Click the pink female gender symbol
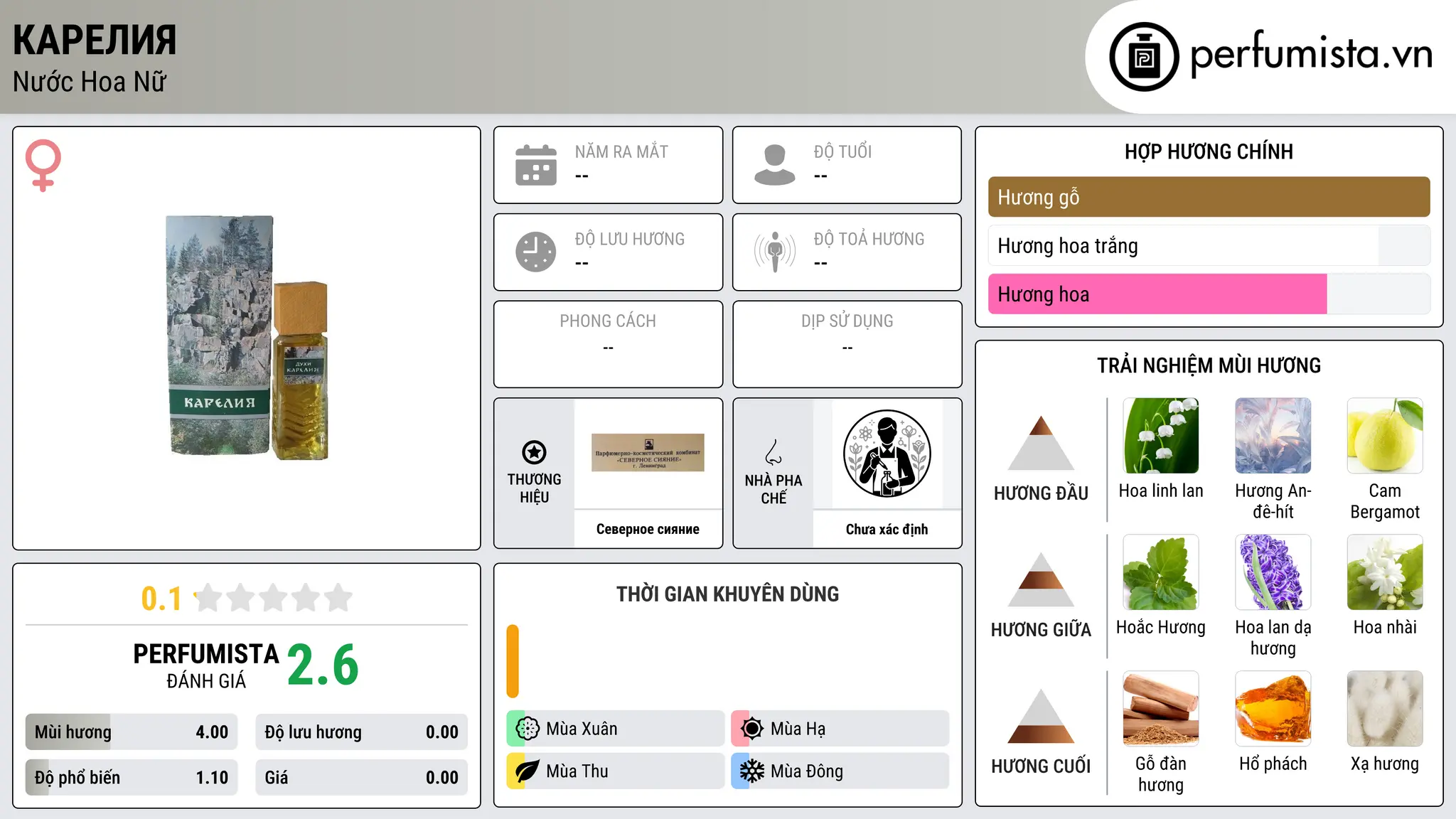The width and height of the screenshot is (1456, 819). pos(43,165)
